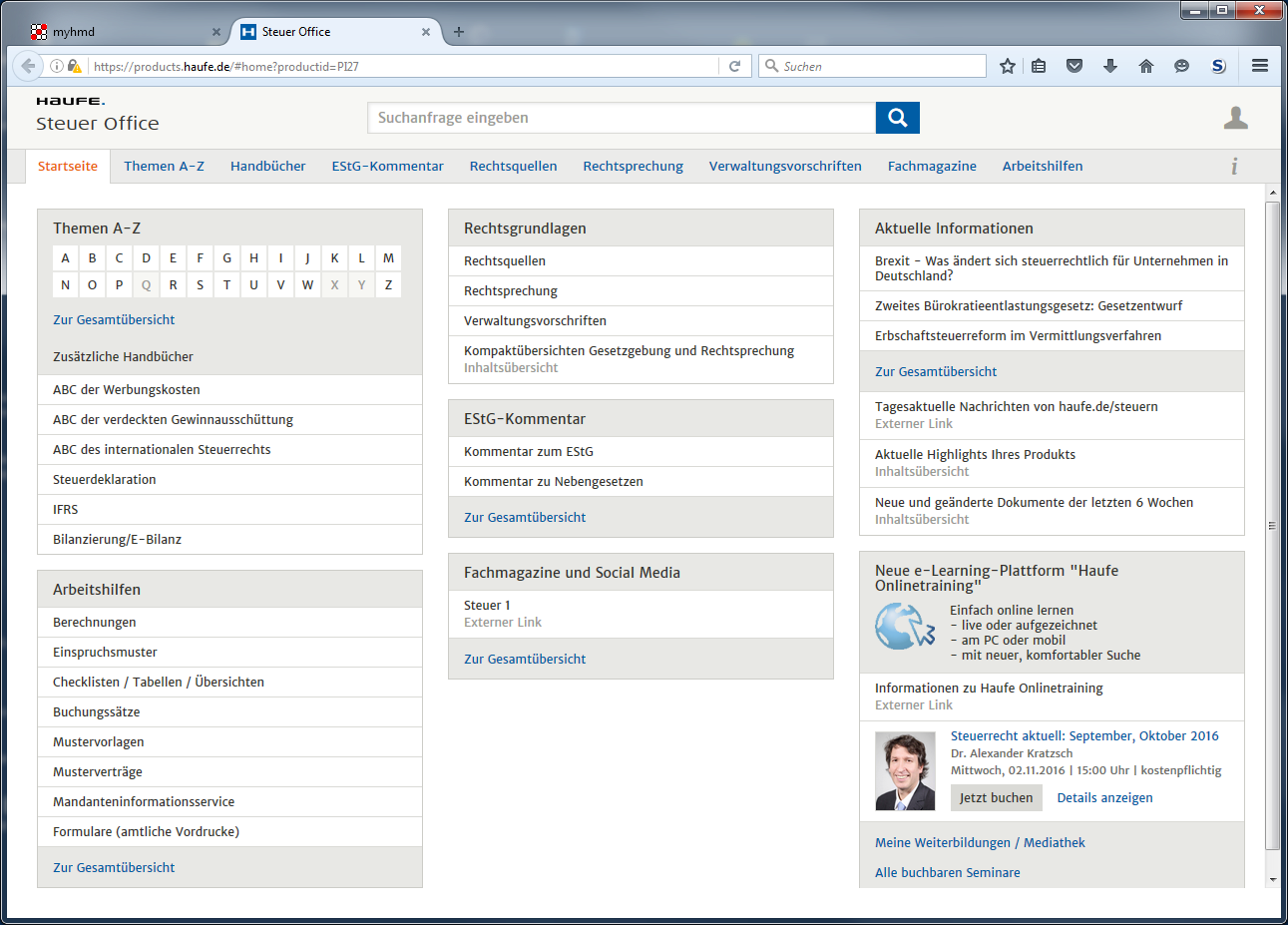Open the Firefox downloads arrow icon
This screenshot has width=1288, height=925.
pos(1109,66)
